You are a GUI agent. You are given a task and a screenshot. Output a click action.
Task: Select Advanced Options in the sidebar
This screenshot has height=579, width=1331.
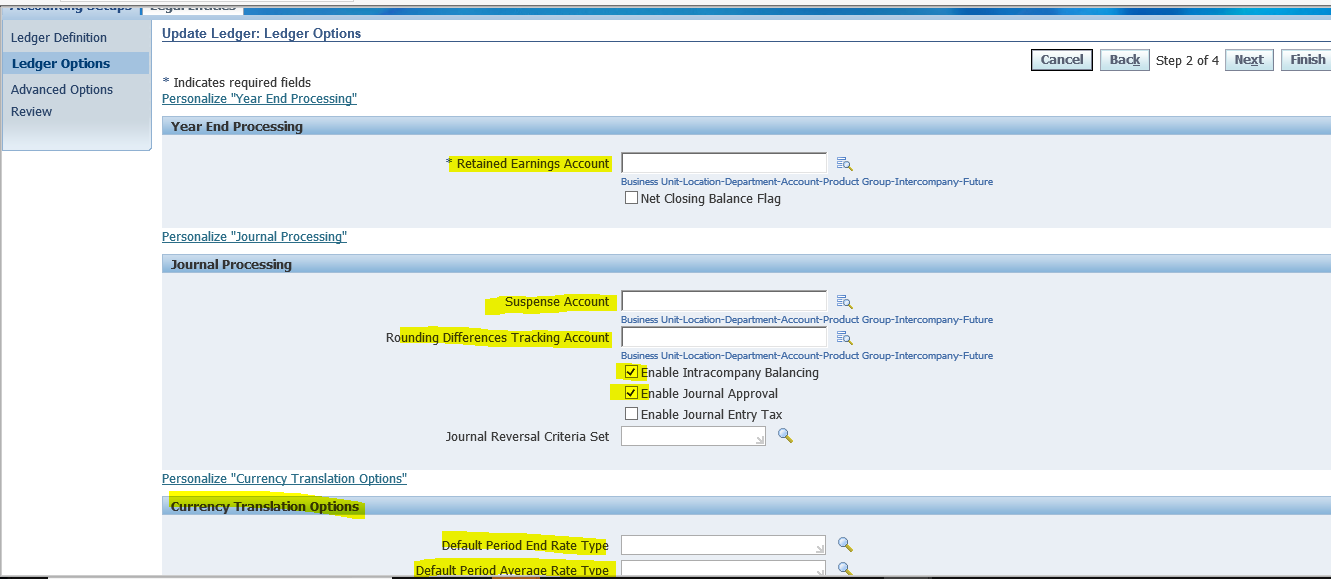[60, 89]
